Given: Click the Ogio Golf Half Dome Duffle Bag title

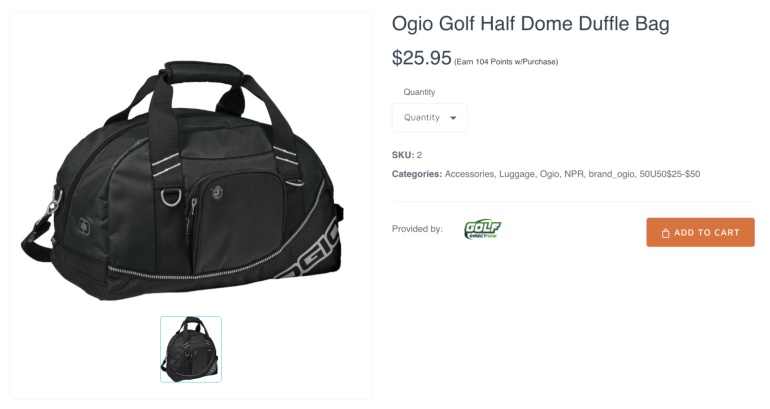Looking at the screenshot, I should 530,24.
